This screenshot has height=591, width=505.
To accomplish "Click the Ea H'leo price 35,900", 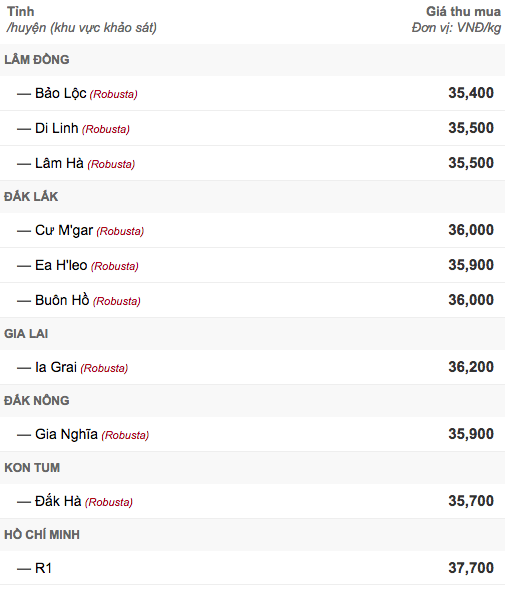I will (x=471, y=265).
